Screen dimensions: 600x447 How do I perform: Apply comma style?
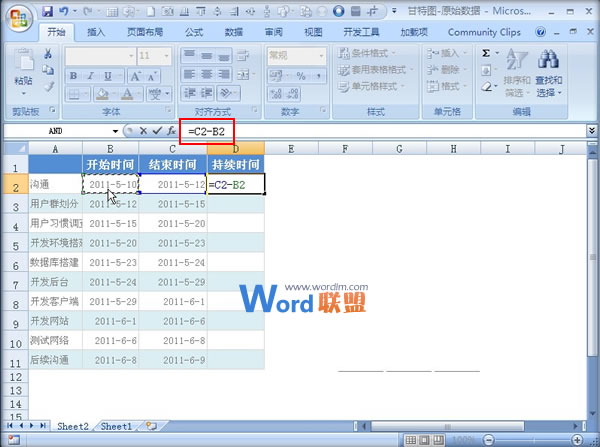tap(318, 76)
